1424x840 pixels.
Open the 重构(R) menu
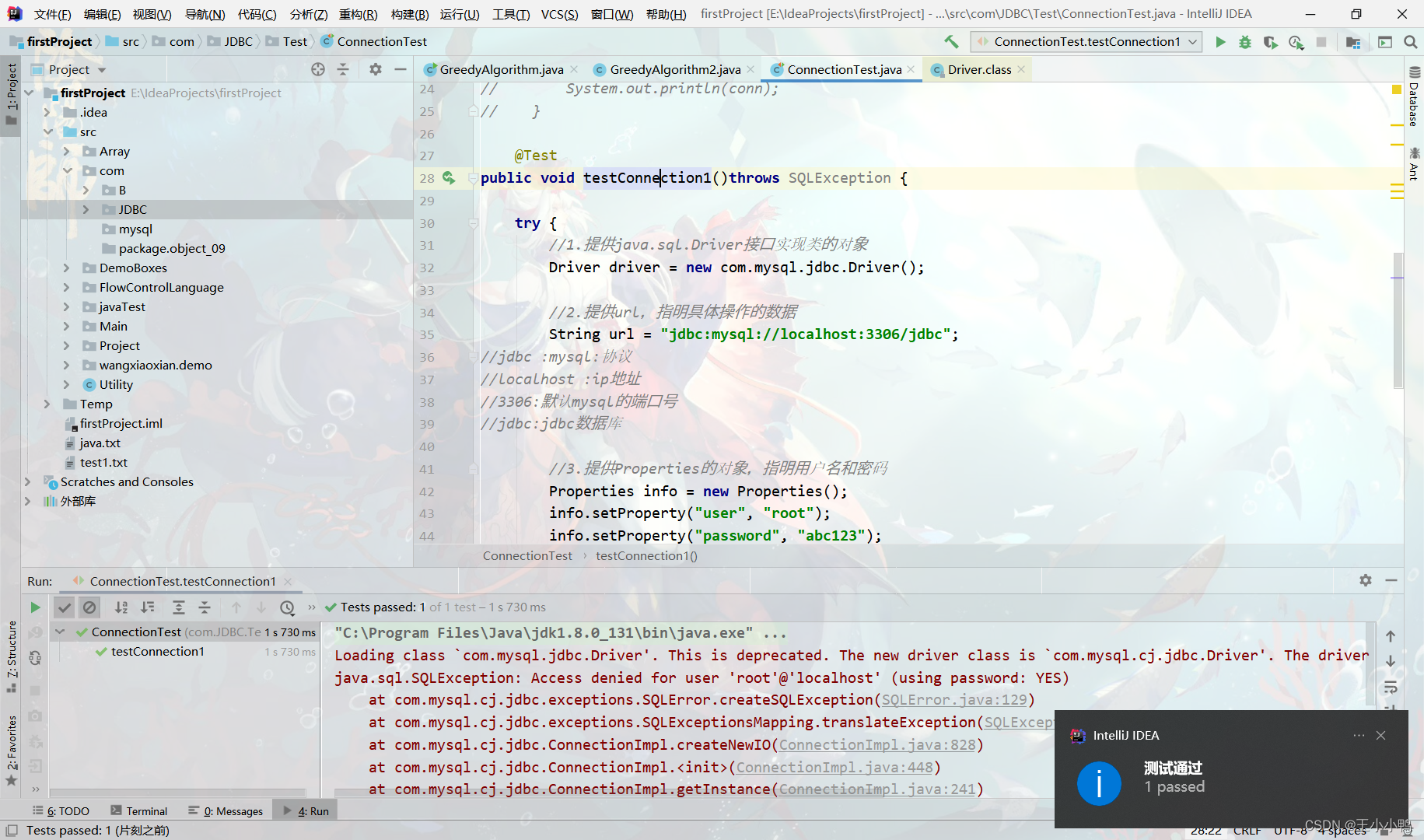click(x=358, y=14)
